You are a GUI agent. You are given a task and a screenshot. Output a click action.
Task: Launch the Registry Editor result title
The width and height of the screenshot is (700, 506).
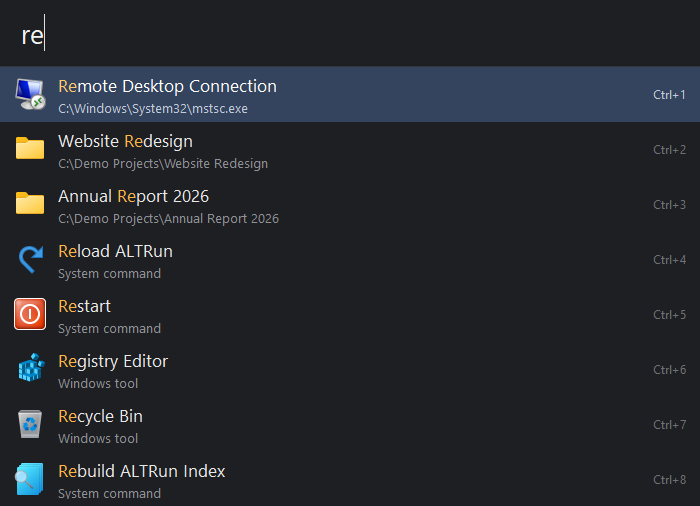coord(113,361)
